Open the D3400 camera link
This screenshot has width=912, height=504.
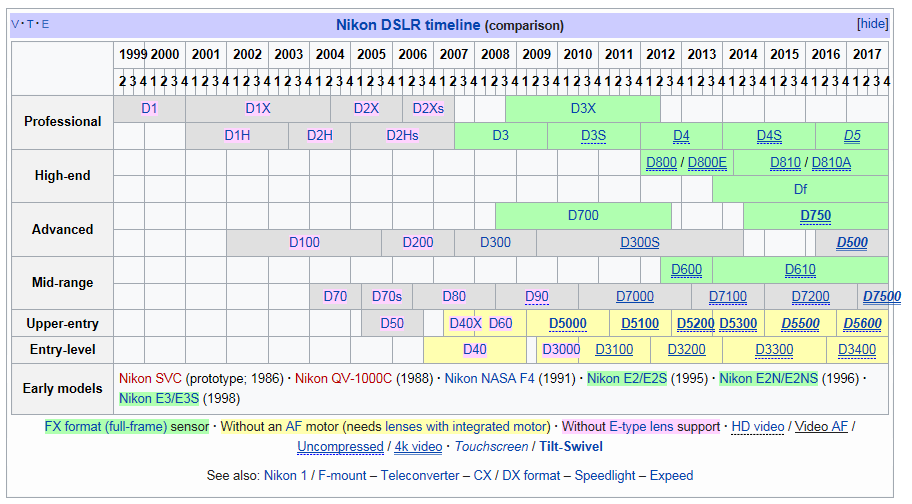[x=857, y=349]
